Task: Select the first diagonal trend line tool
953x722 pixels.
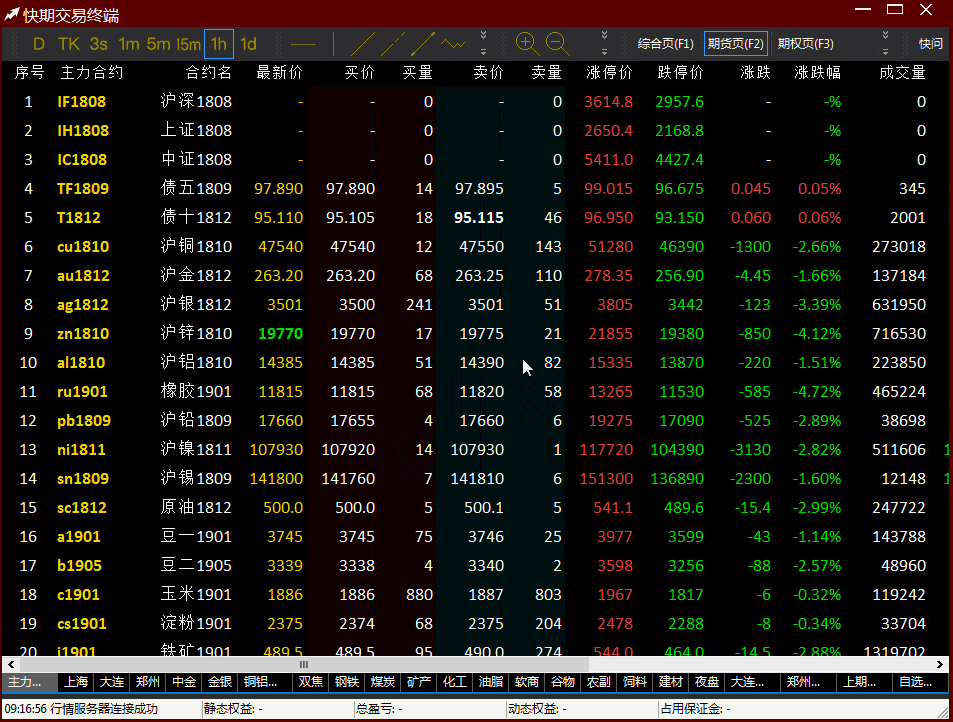Action: coord(363,44)
